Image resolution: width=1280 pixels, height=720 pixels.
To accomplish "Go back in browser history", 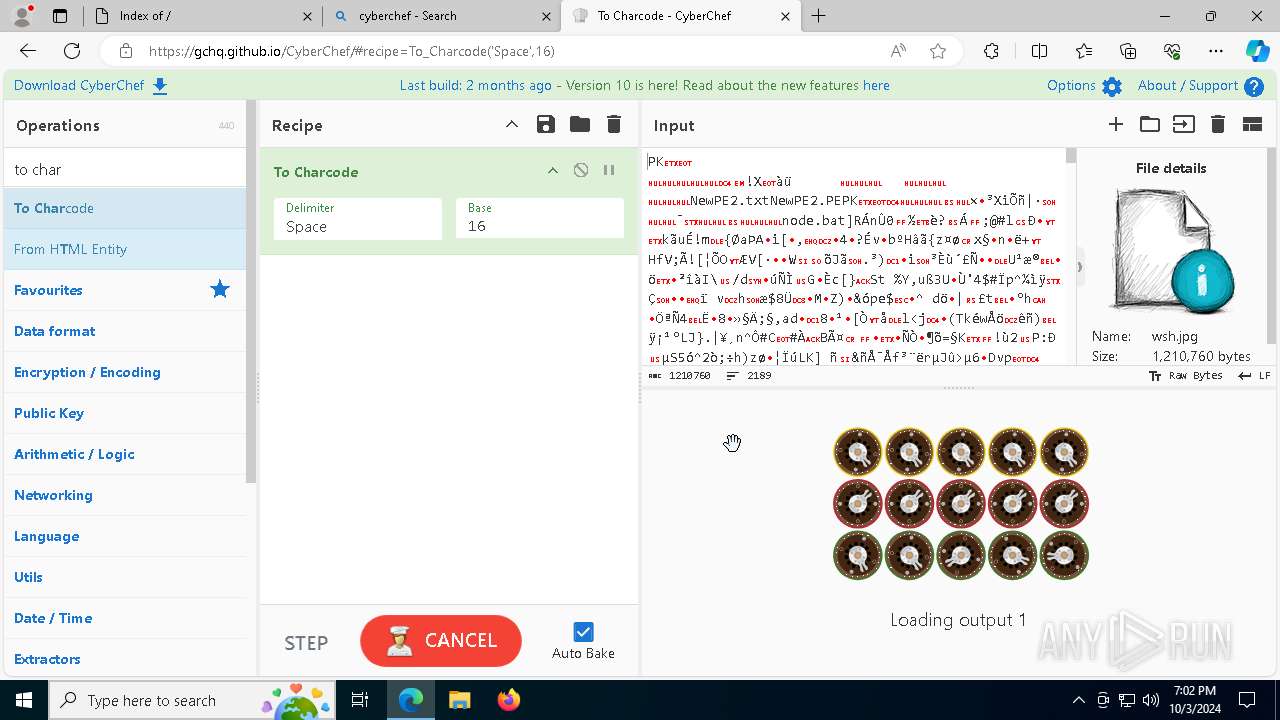I will coord(28,51).
